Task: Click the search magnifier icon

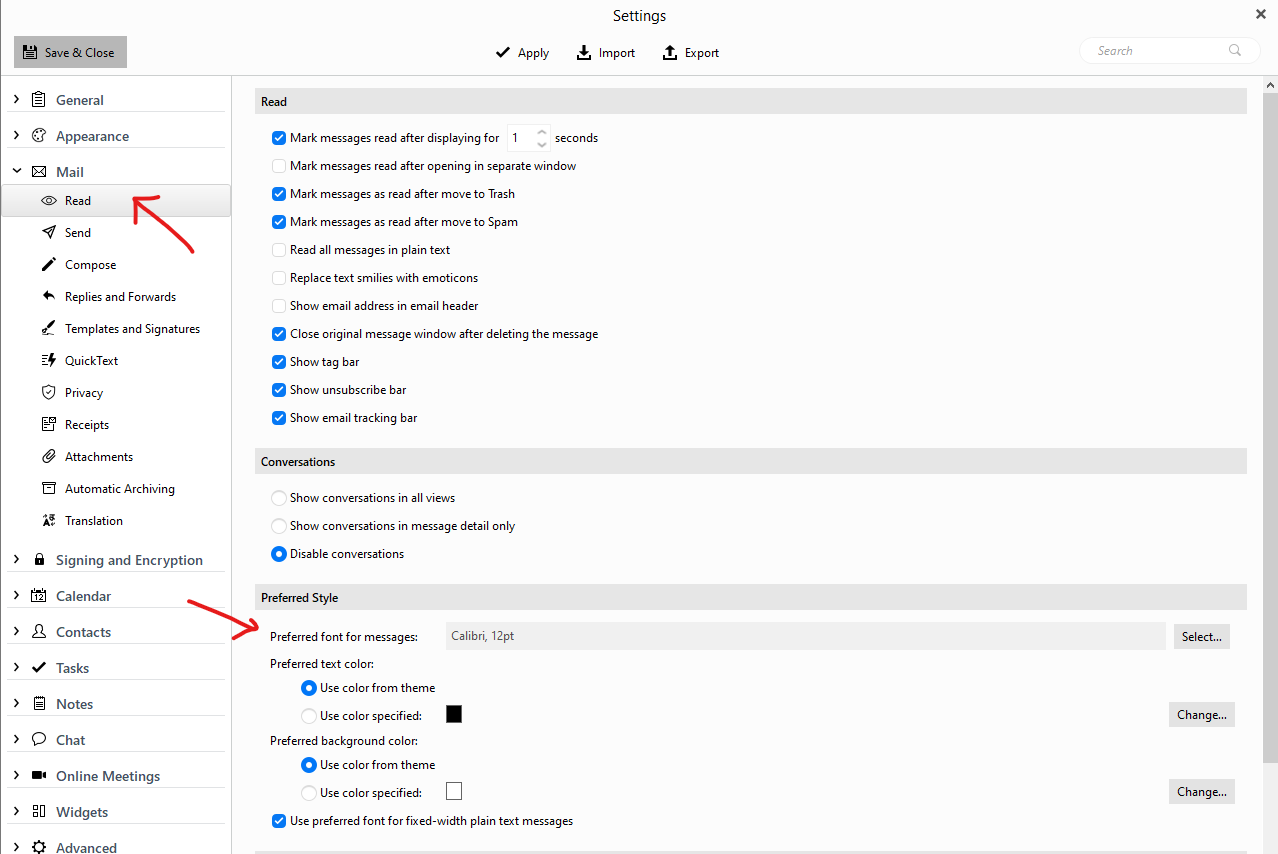Action: coord(1234,49)
